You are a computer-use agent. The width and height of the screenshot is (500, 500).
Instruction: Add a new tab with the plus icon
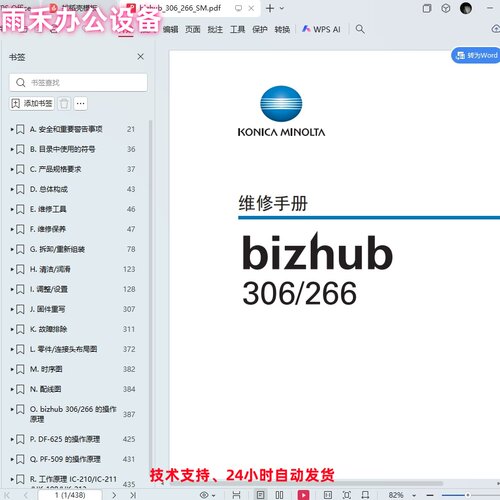point(270,8)
